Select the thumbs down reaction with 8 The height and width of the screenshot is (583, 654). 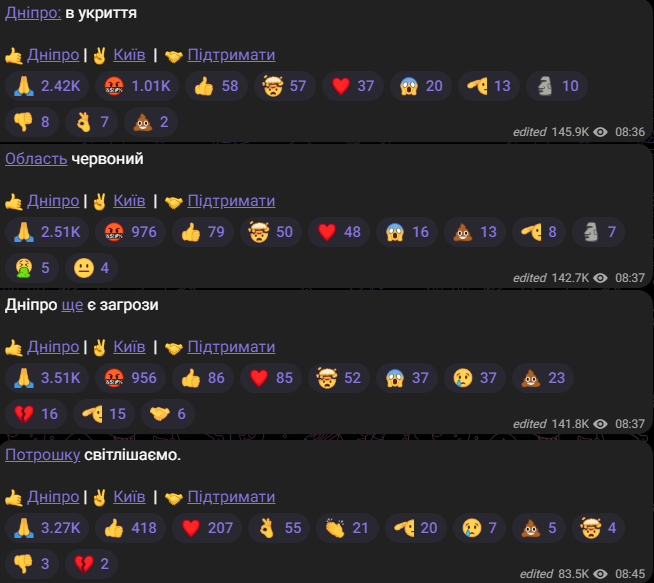coord(32,122)
